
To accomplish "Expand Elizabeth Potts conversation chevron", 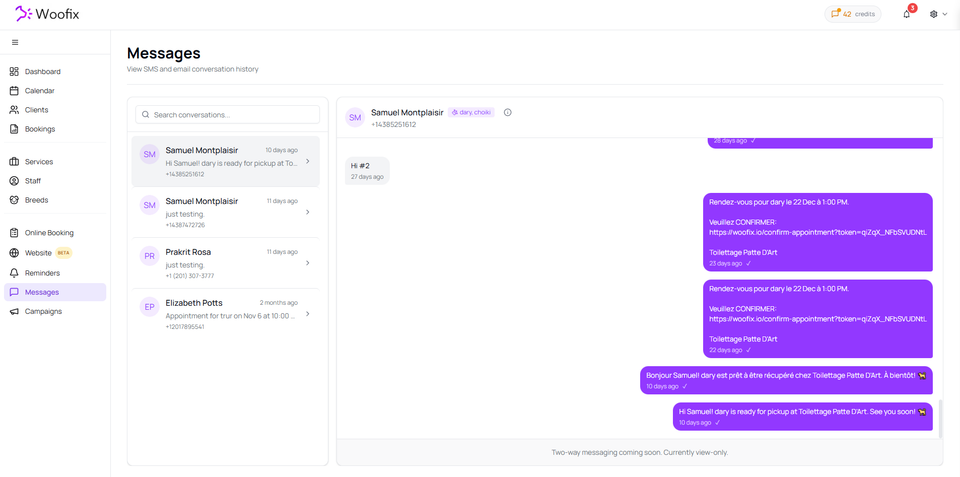I will [308, 314].
